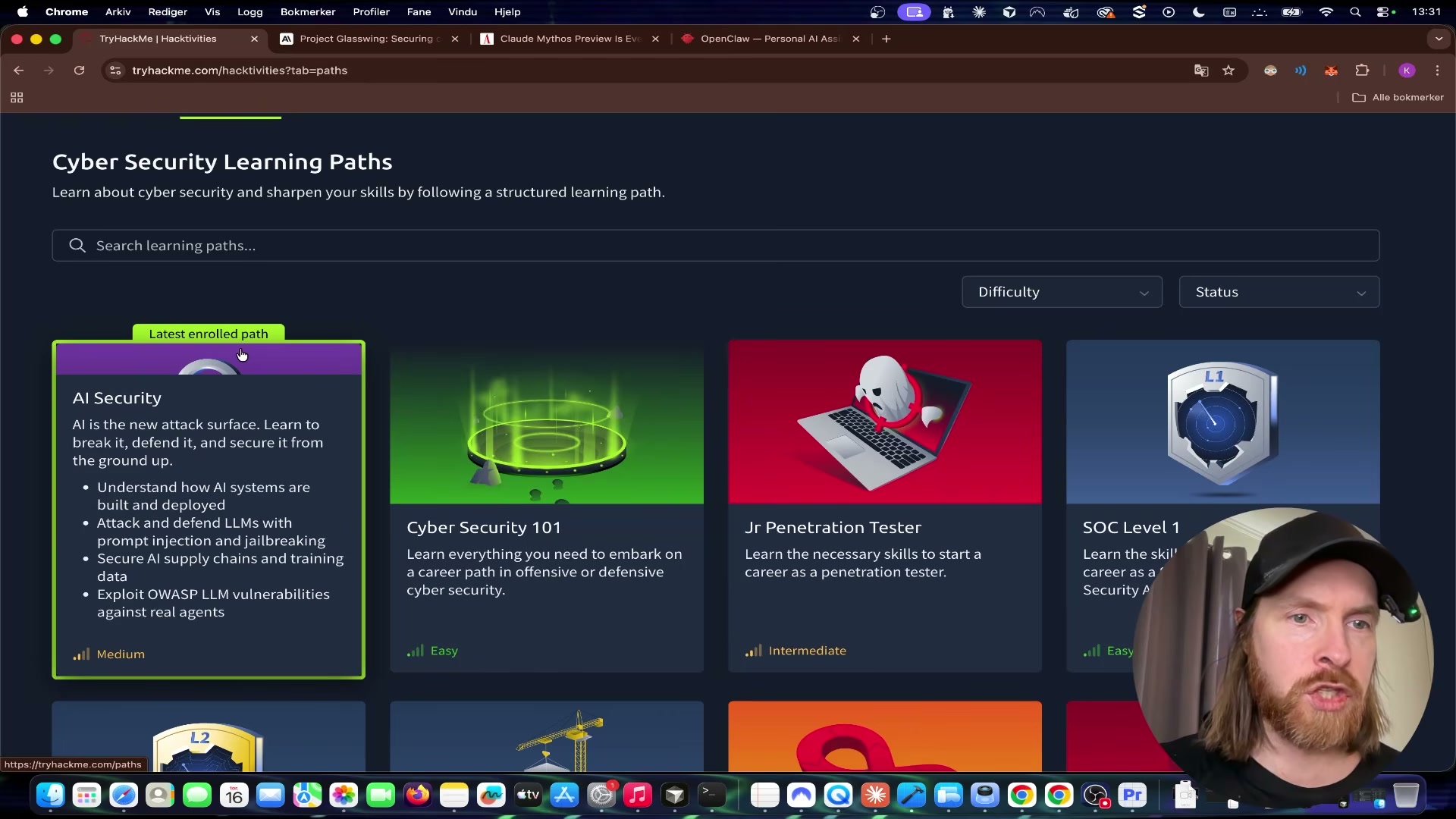Viewport: 1456px width, 819px height.
Task: Toggle the purple screen-sharing menu bar indicator
Action: pos(915,12)
